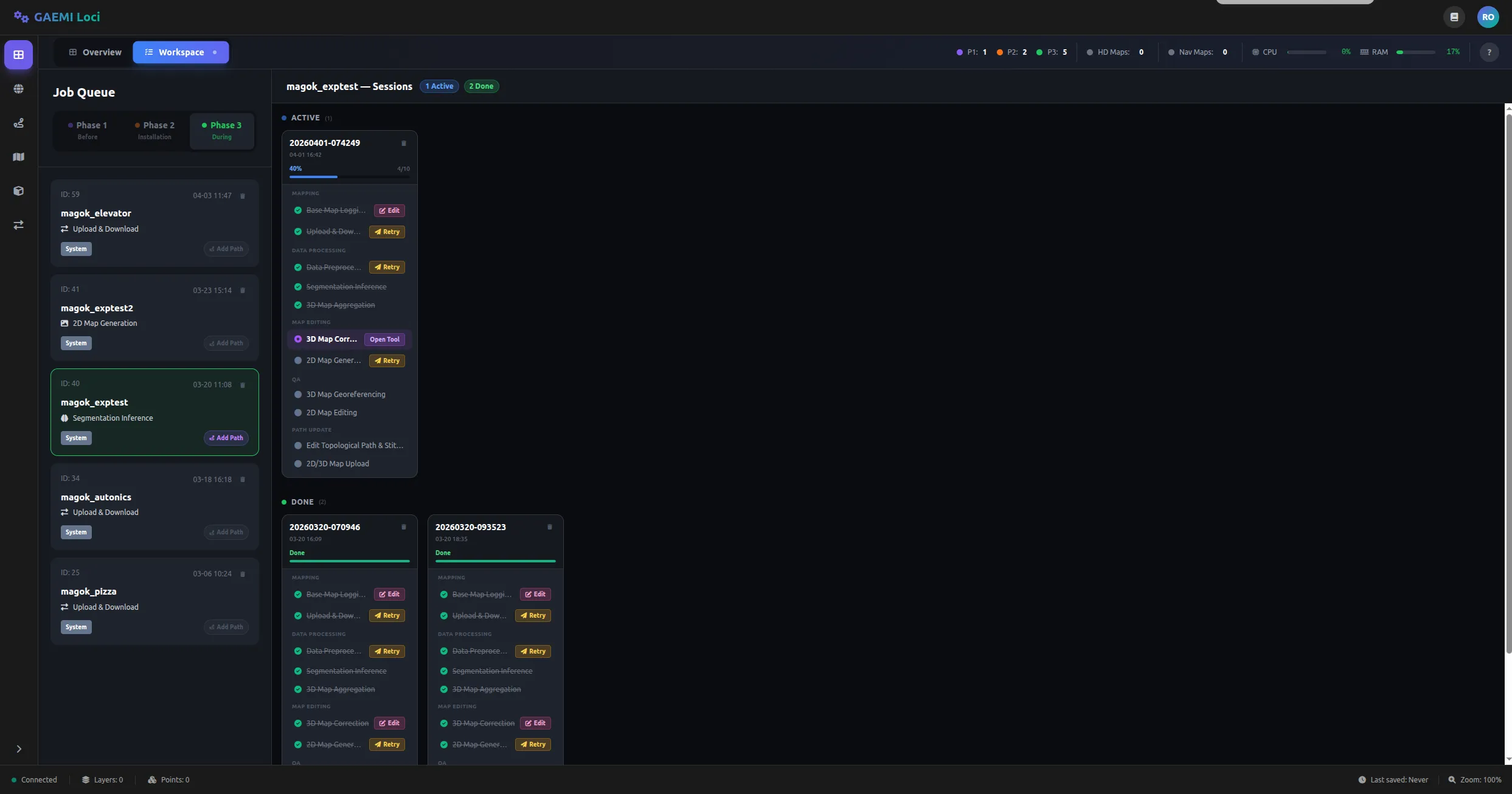
Task: Switch to the Overview tab
Action: click(x=95, y=52)
